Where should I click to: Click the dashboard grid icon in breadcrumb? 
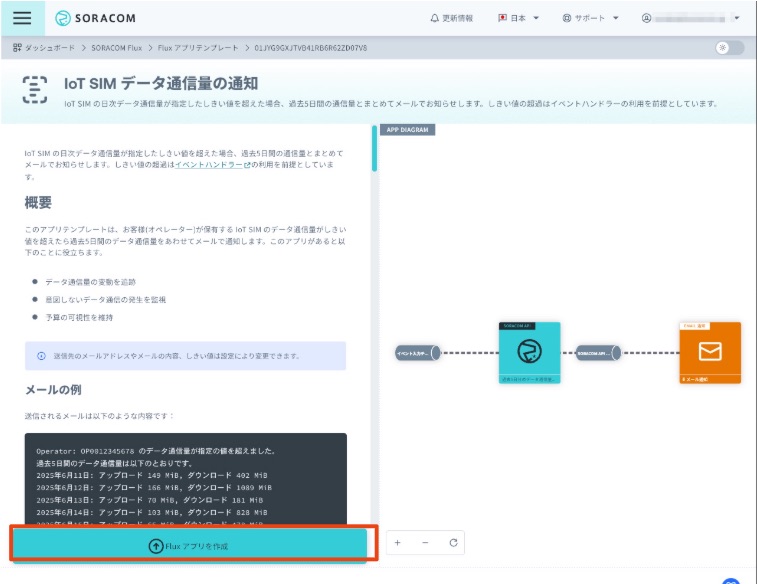pyautogui.click(x=17, y=48)
